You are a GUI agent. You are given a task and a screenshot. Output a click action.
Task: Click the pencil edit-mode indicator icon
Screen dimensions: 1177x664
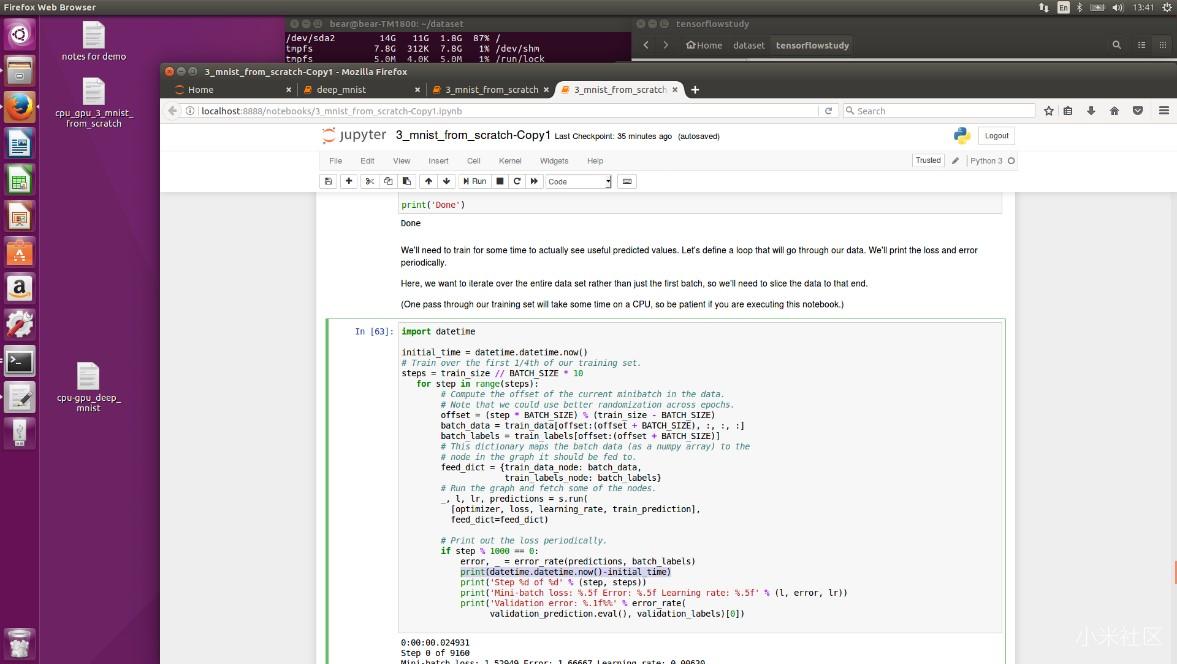pyautogui.click(x=955, y=161)
